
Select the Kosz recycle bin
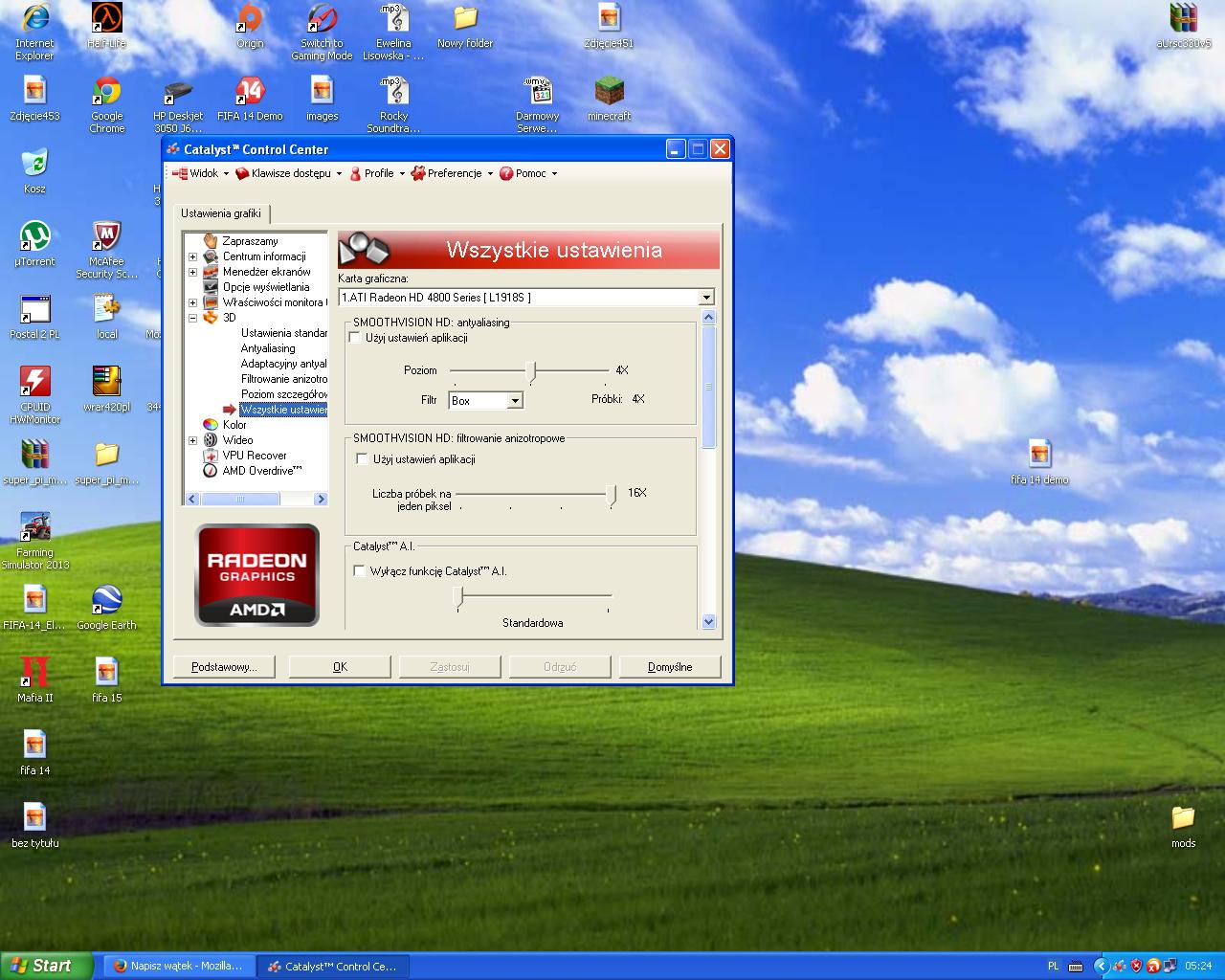tap(34, 172)
